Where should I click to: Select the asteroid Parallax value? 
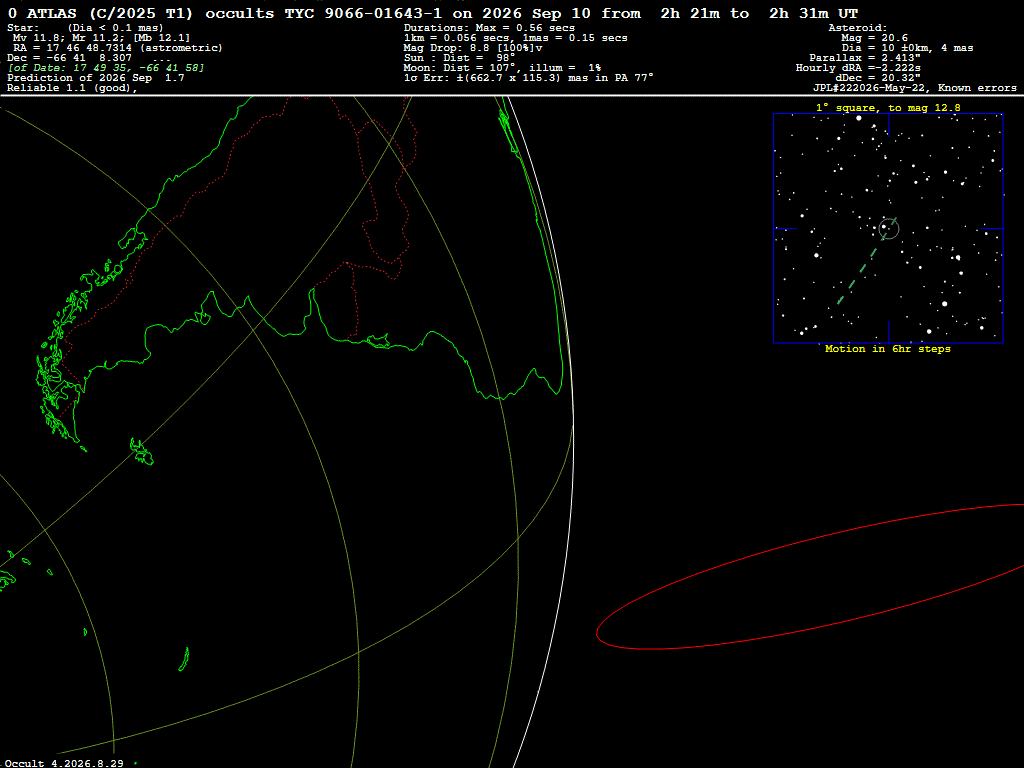(865, 58)
